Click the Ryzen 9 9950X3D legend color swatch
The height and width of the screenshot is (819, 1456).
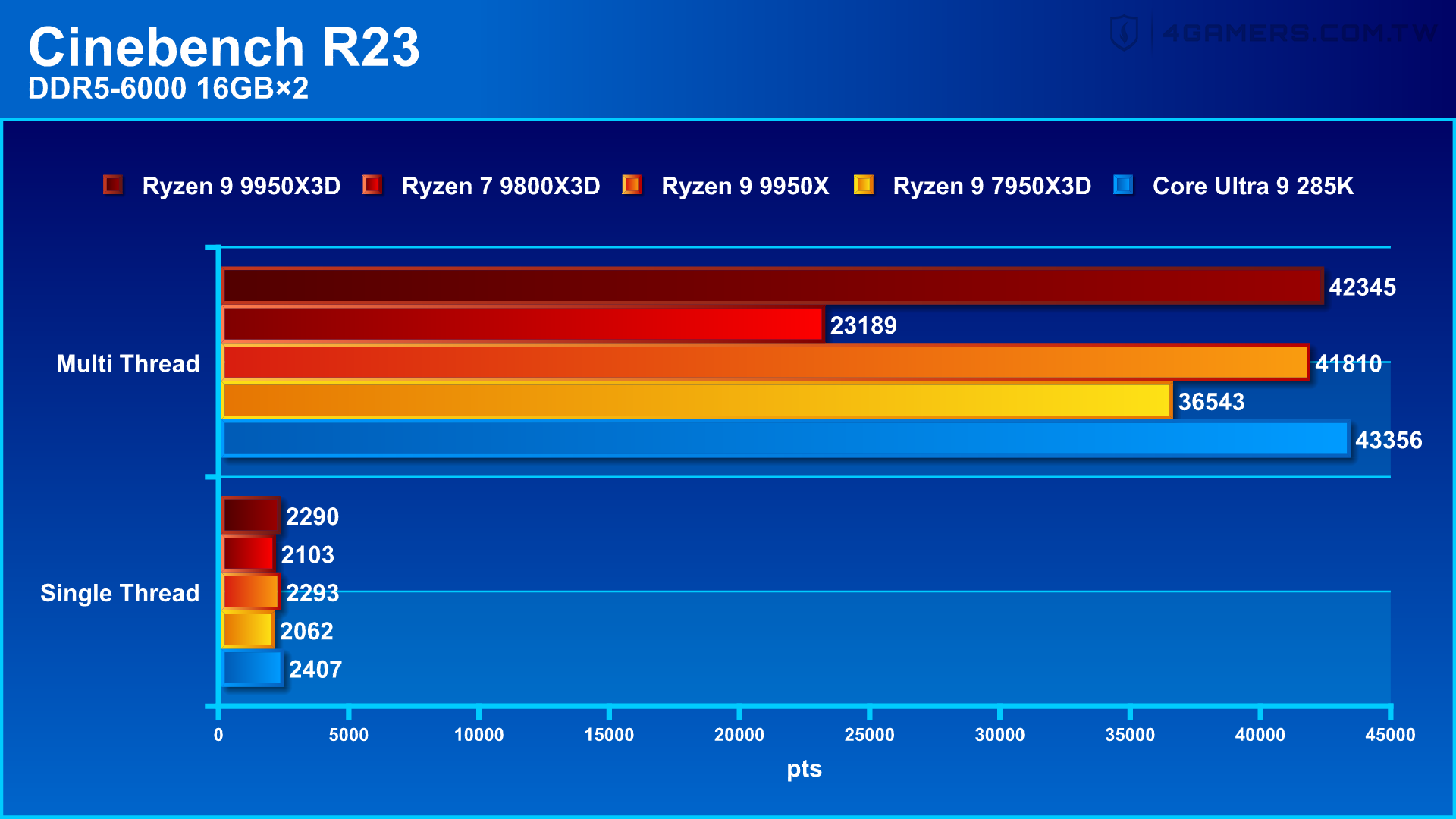click(x=113, y=185)
